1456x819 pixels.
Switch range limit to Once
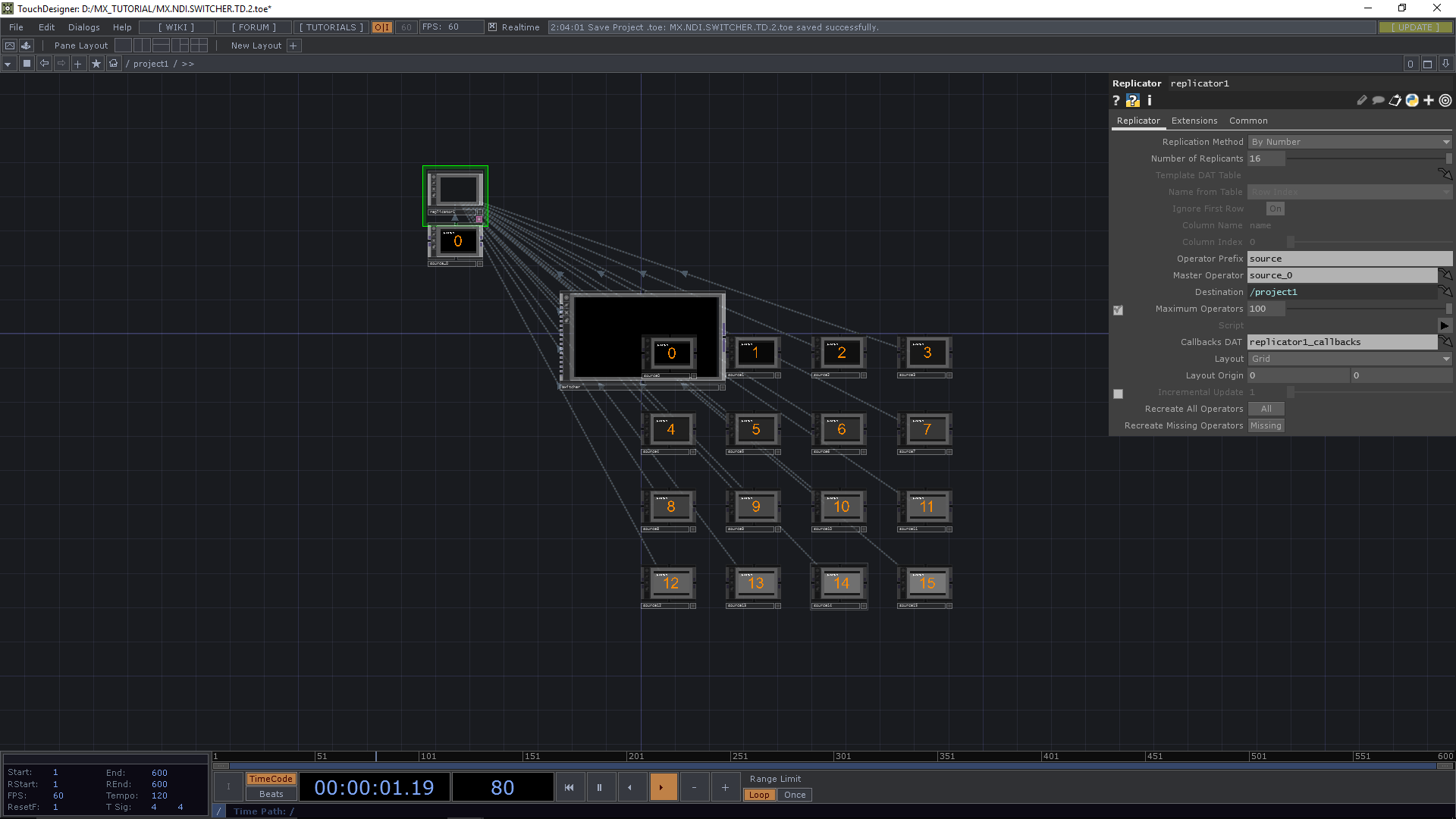pyautogui.click(x=795, y=795)
